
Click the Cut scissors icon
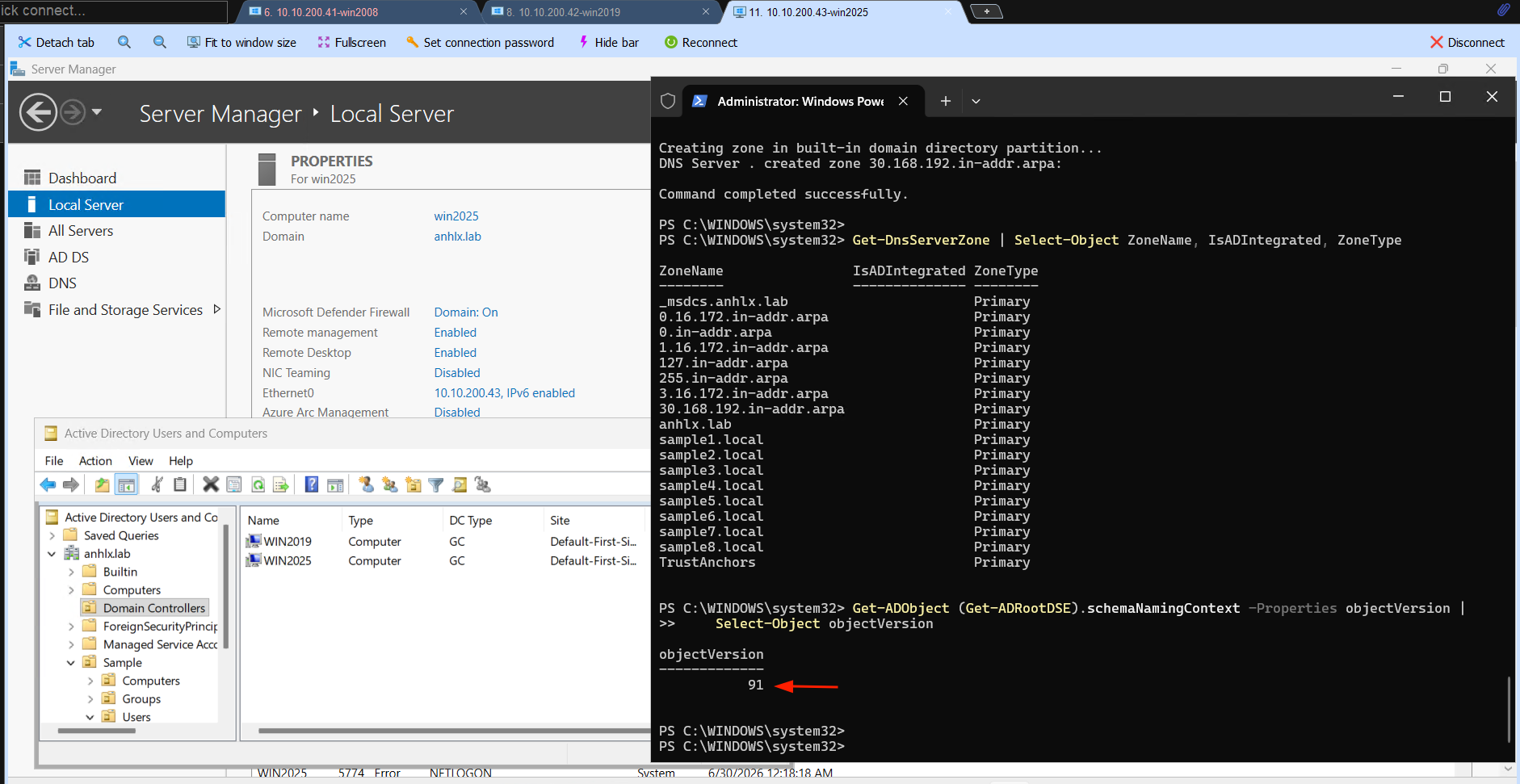(x=157, y=484)
